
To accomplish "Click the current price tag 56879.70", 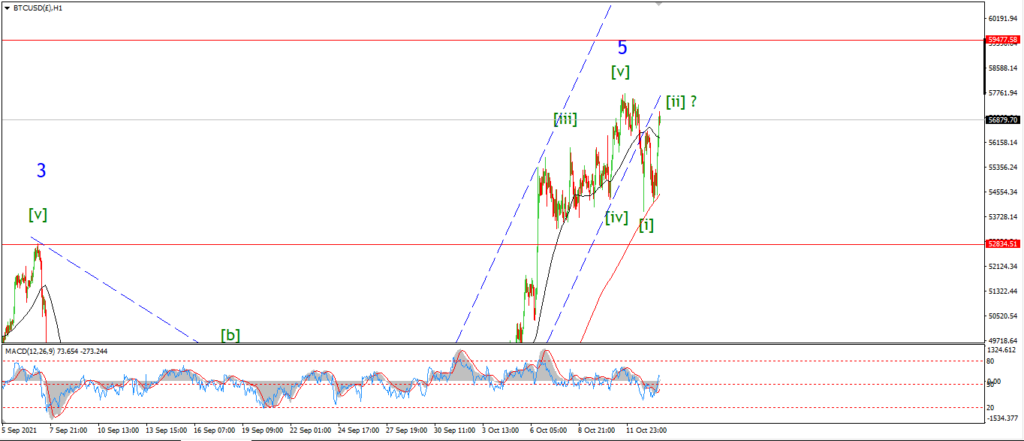I will [x=1003, y=120].
